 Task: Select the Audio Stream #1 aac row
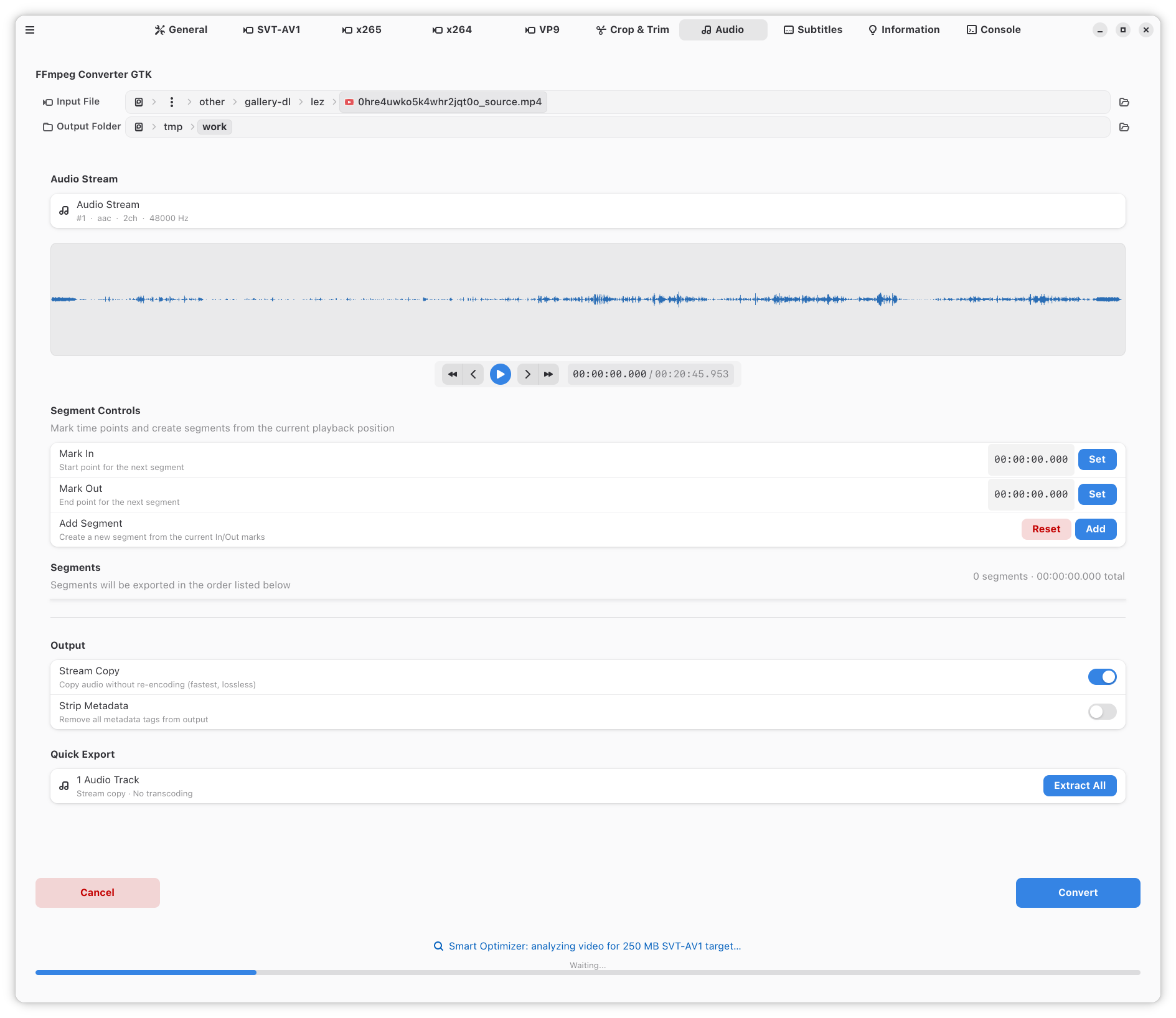[588, 211]
